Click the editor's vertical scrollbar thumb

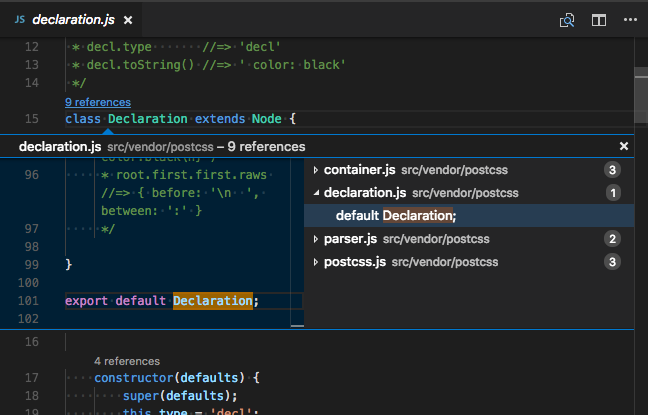pyautogui.click(x=640, y=96)
